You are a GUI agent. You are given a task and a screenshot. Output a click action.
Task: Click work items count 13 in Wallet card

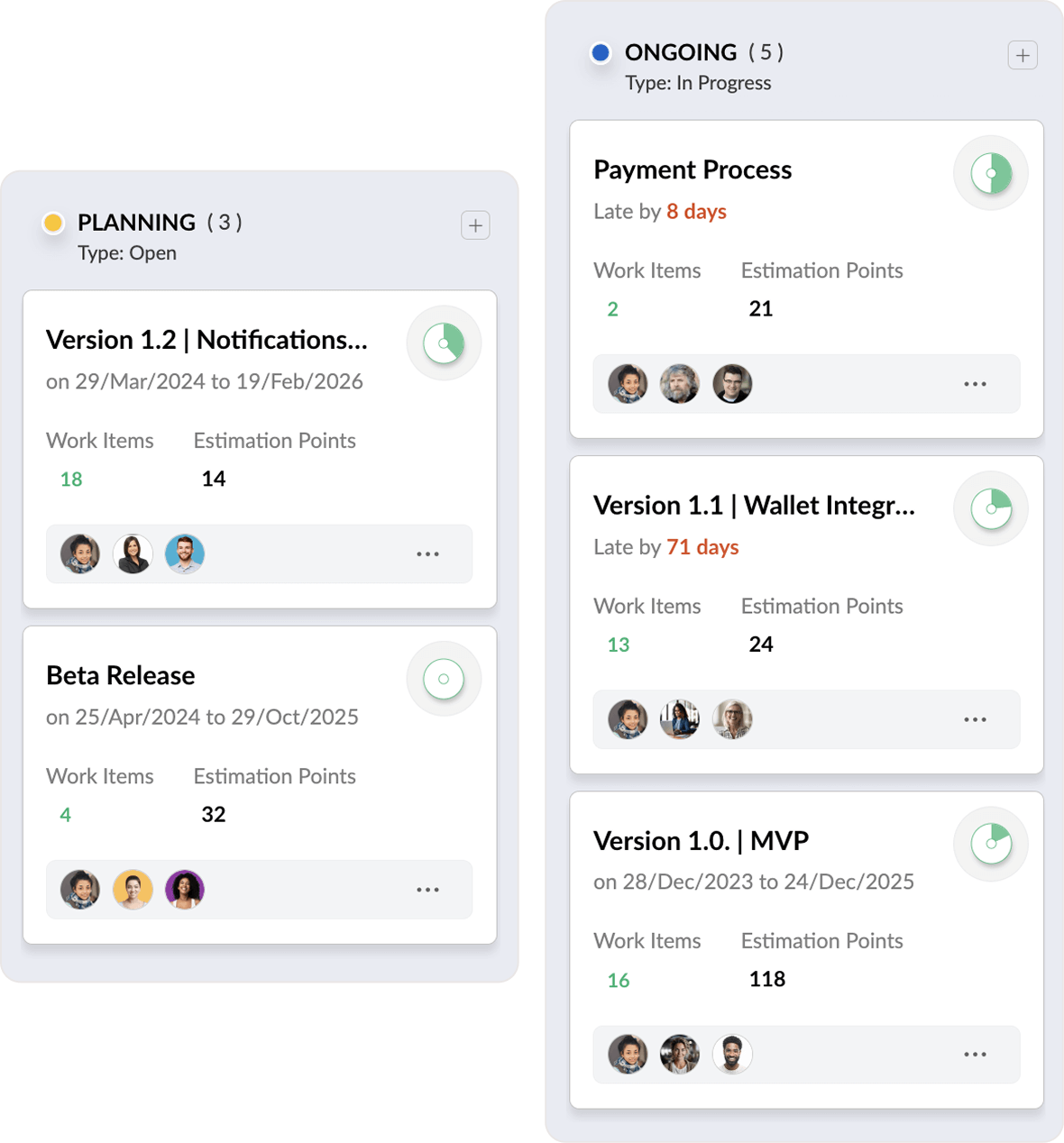[x=619, y=645]
